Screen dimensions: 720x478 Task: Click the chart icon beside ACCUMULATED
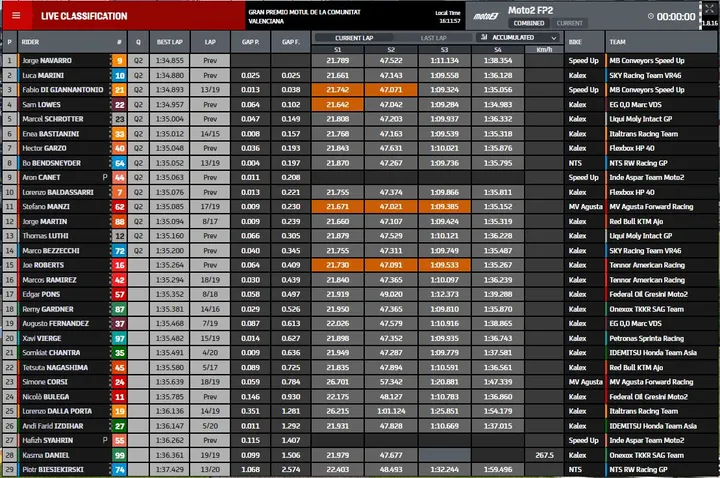pyautogui.click(x=484, y=37)
